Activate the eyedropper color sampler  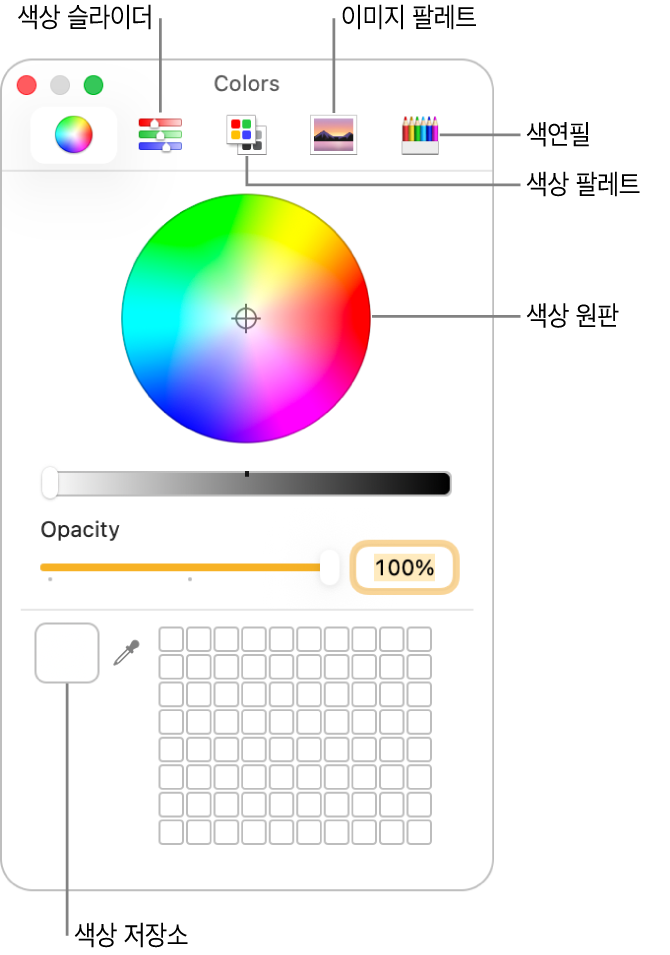[x=126, y=654]
